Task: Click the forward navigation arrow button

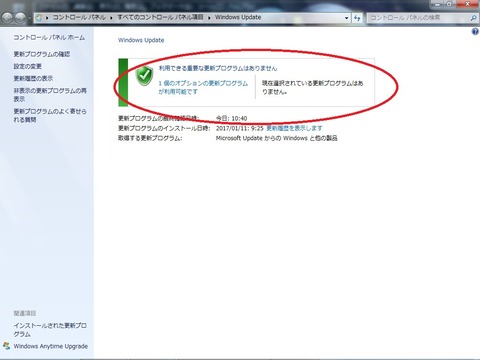Action: (x=21, y=18)
